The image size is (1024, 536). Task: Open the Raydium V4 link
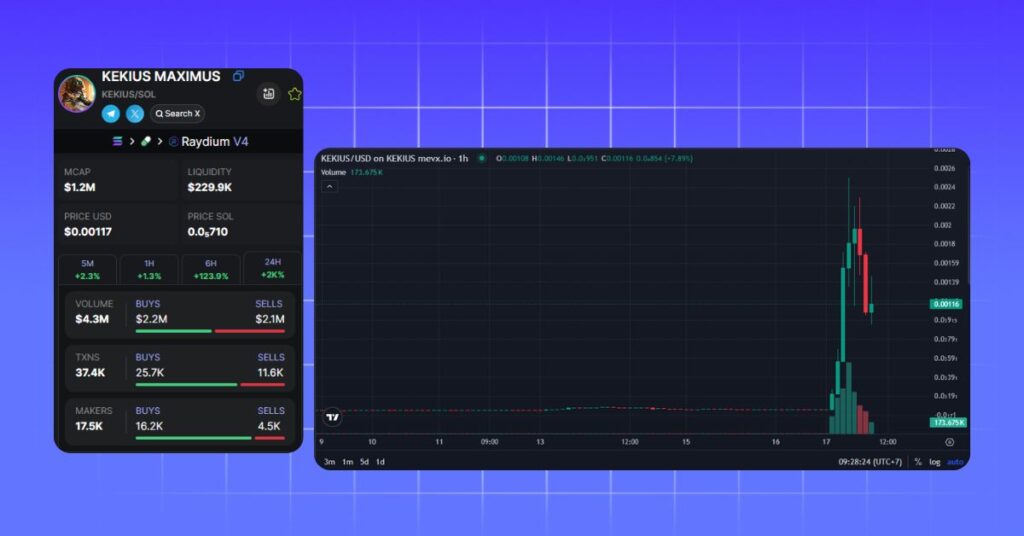coord(214,141)
